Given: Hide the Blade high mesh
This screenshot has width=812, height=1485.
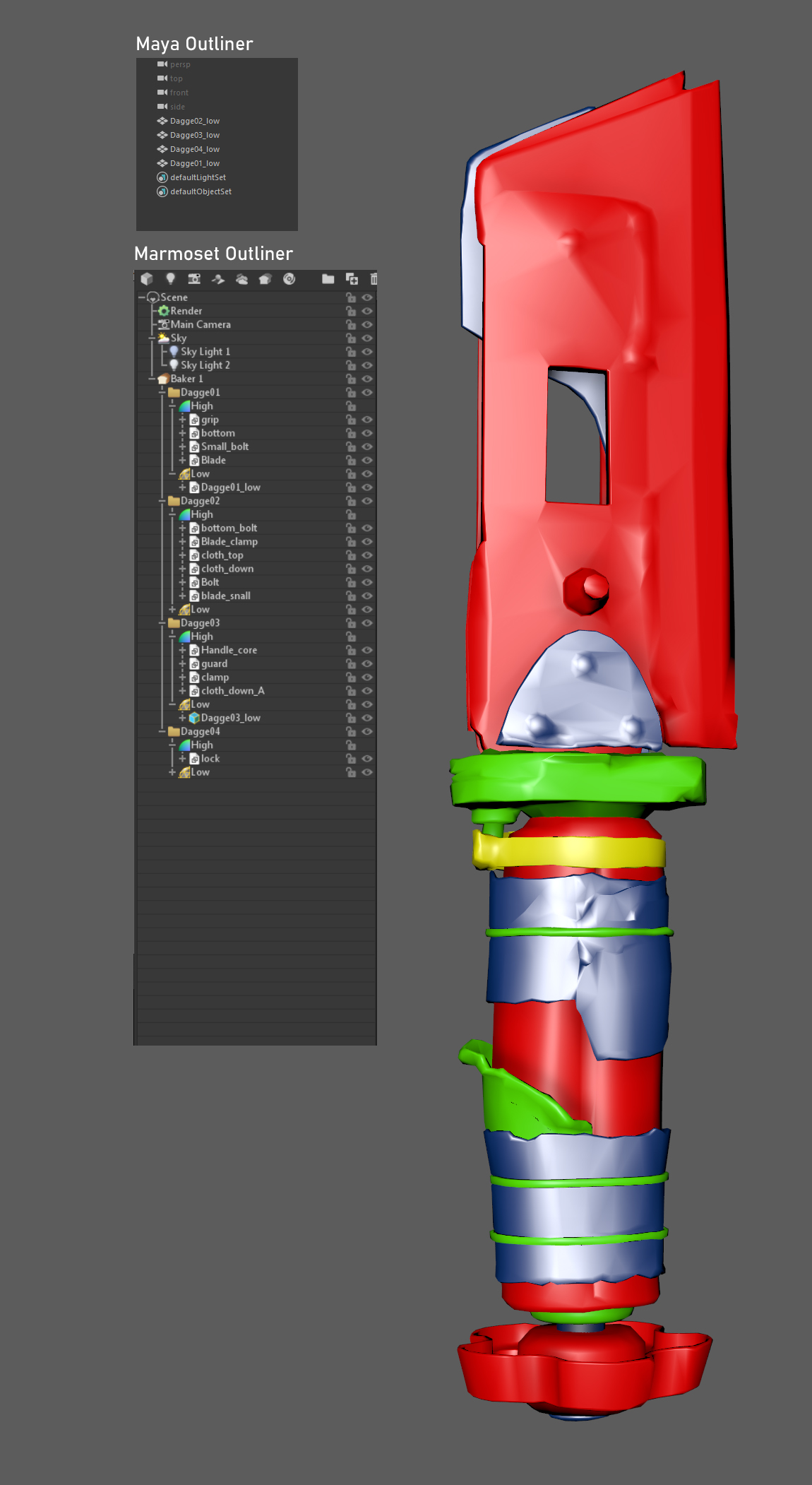Looking at the screenshot, I should tap(367, 460).
